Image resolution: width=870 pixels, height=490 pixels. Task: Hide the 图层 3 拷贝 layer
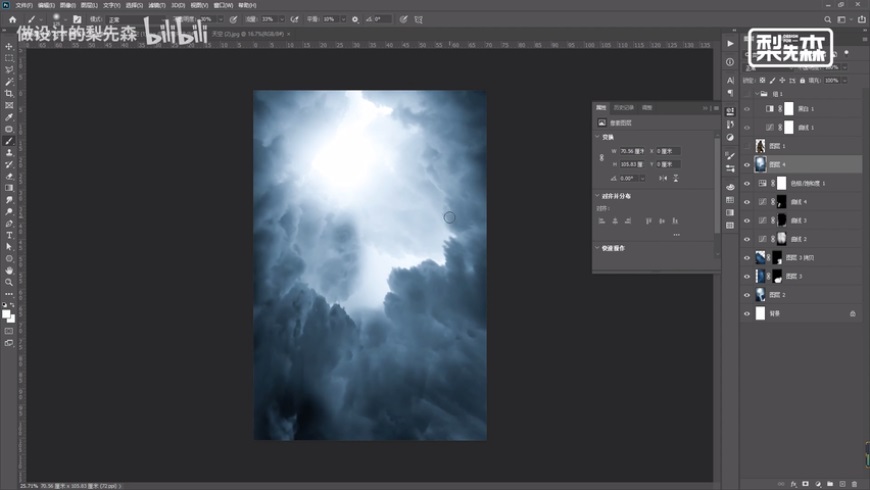tap(747, 258)
